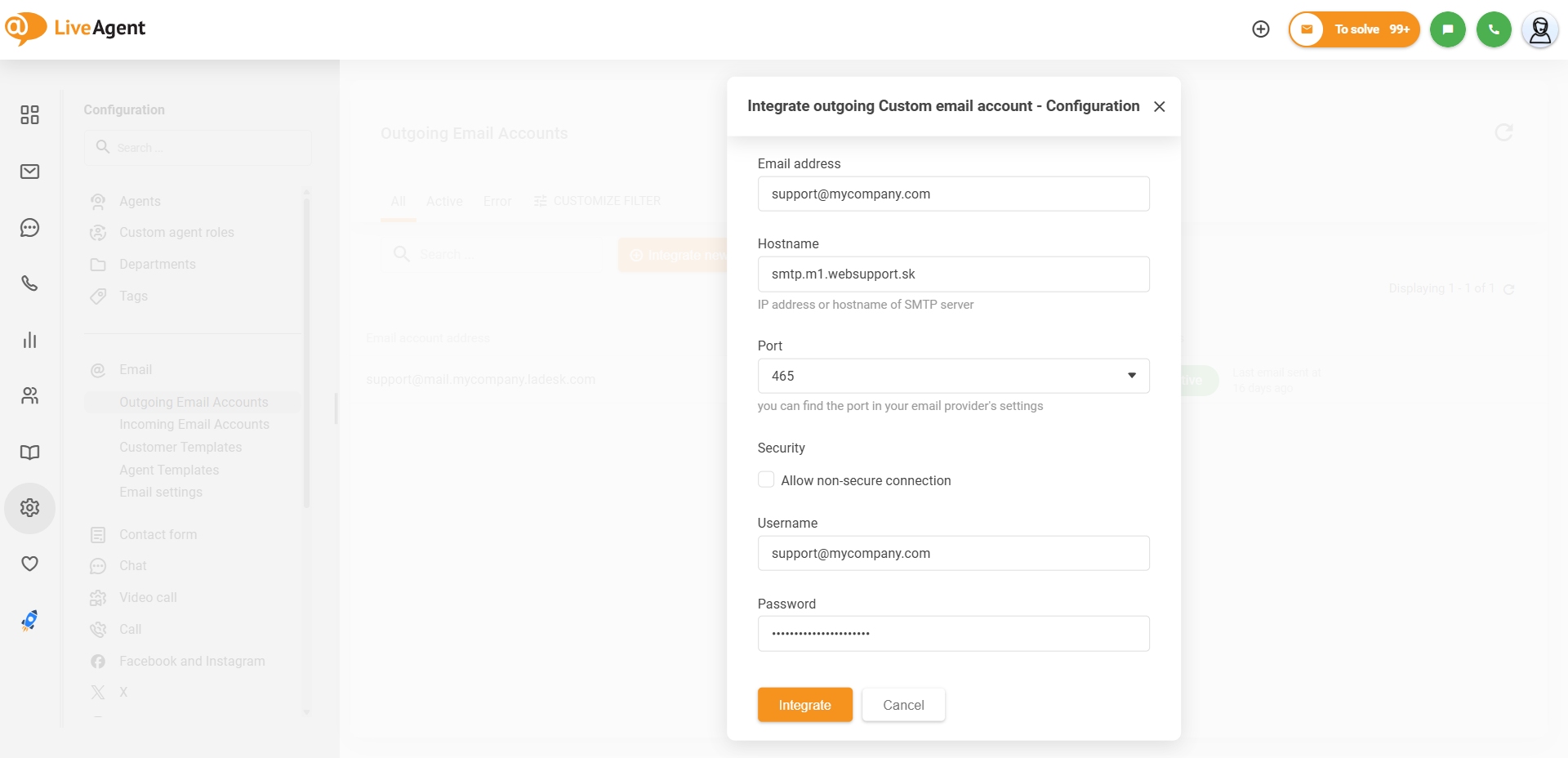This screenshot has height=758, width=1568.
Task: Click the Hostname input field
Action: [953, 274]
